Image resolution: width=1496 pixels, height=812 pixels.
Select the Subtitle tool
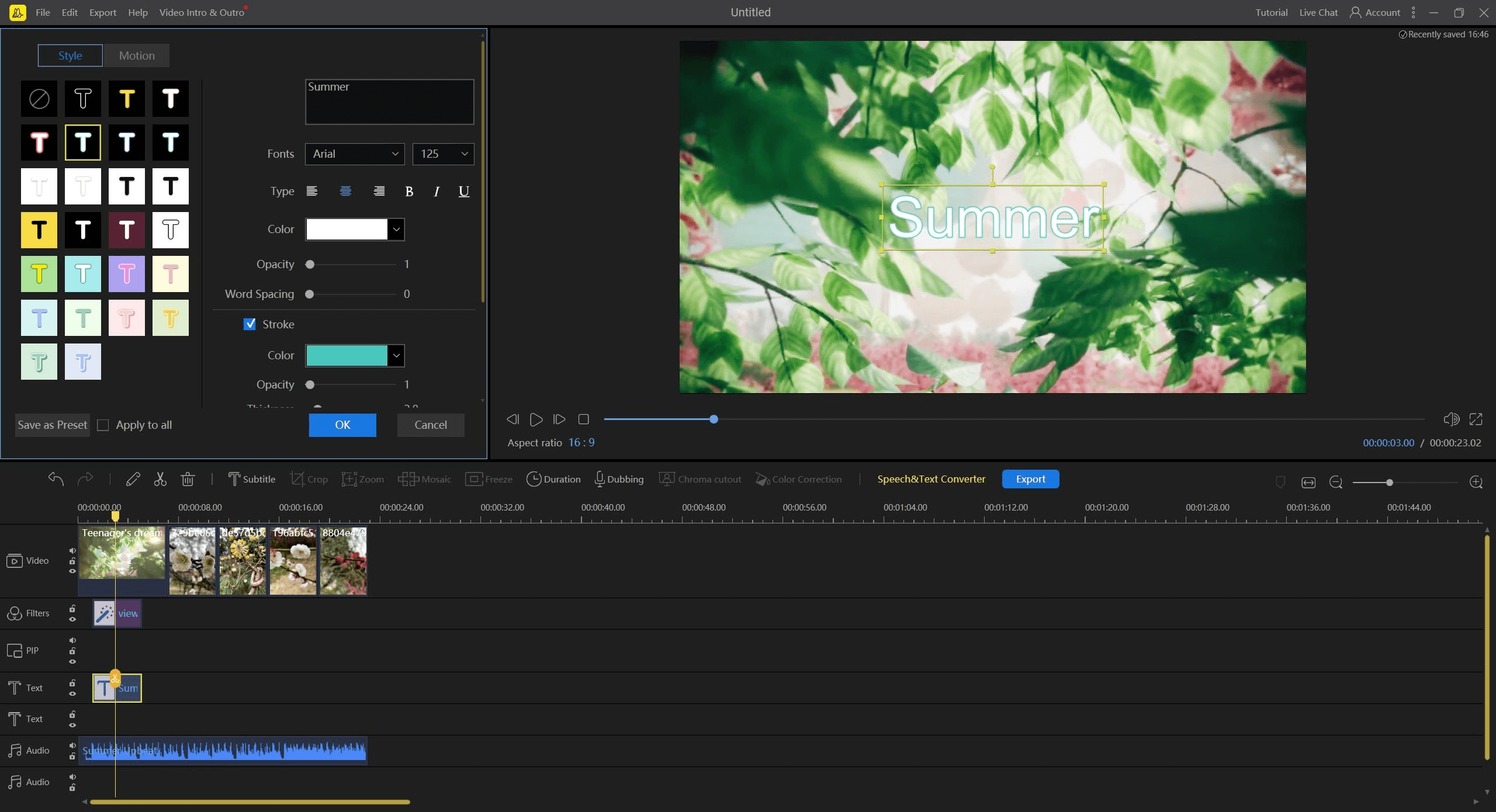tap(251, 478)
